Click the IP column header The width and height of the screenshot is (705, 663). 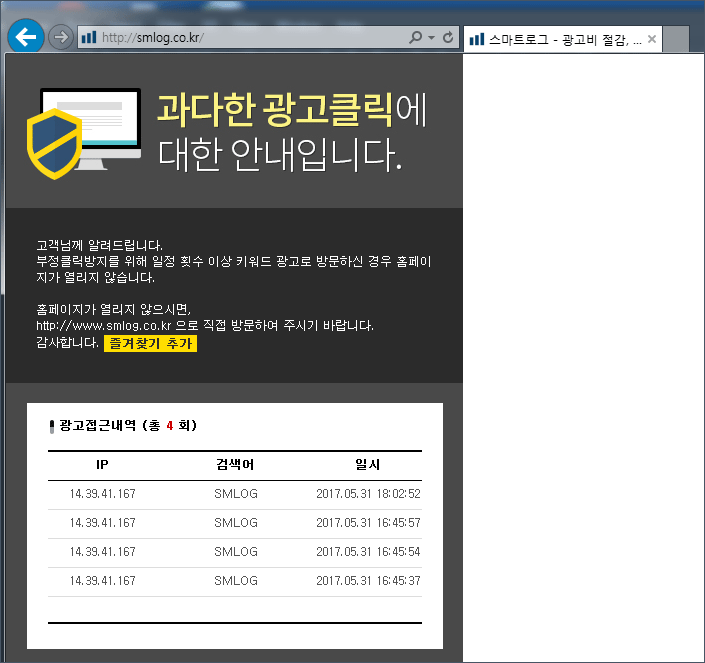click(102, 465)
